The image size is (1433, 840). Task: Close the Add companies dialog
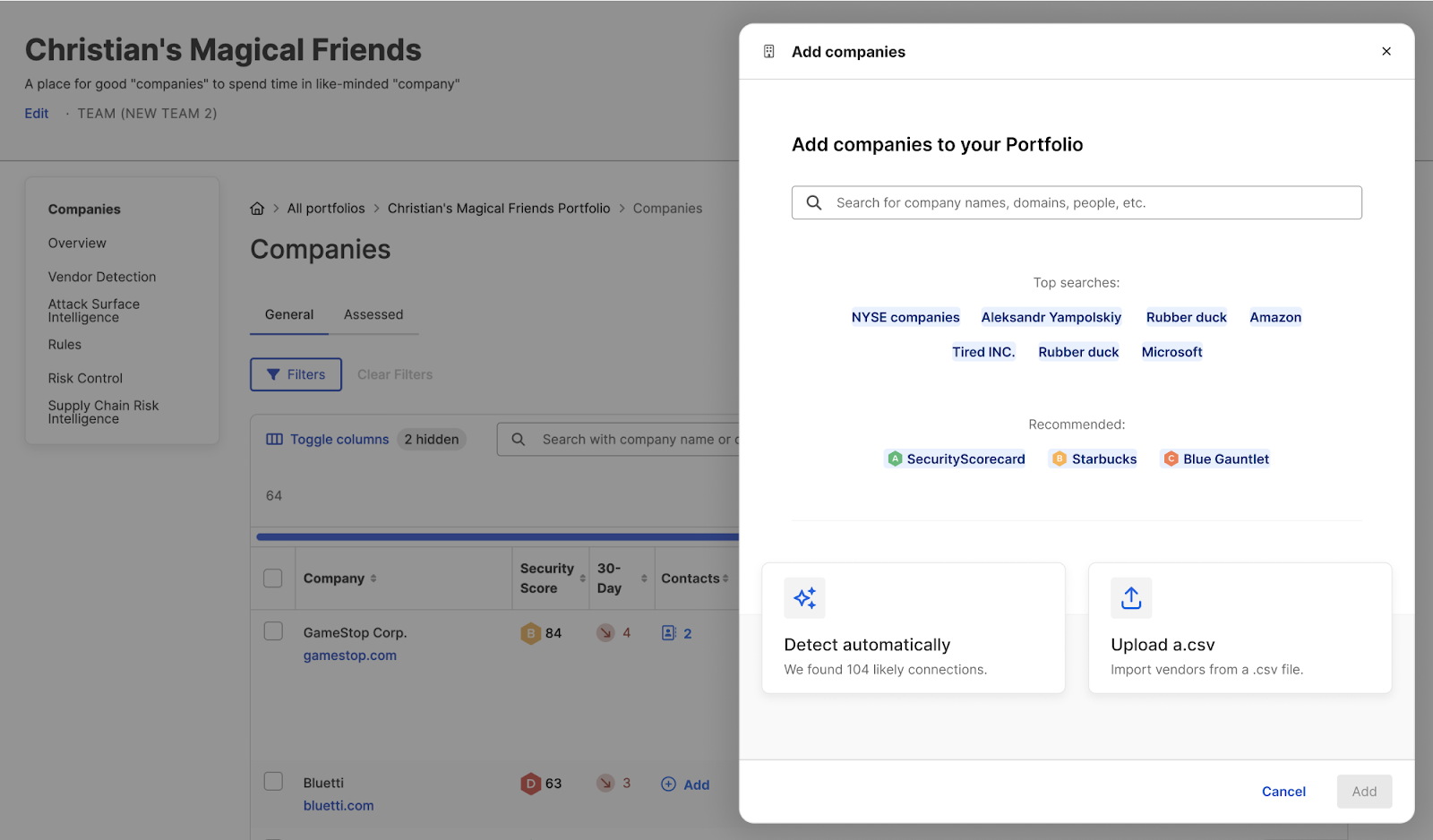point(1386,51)
